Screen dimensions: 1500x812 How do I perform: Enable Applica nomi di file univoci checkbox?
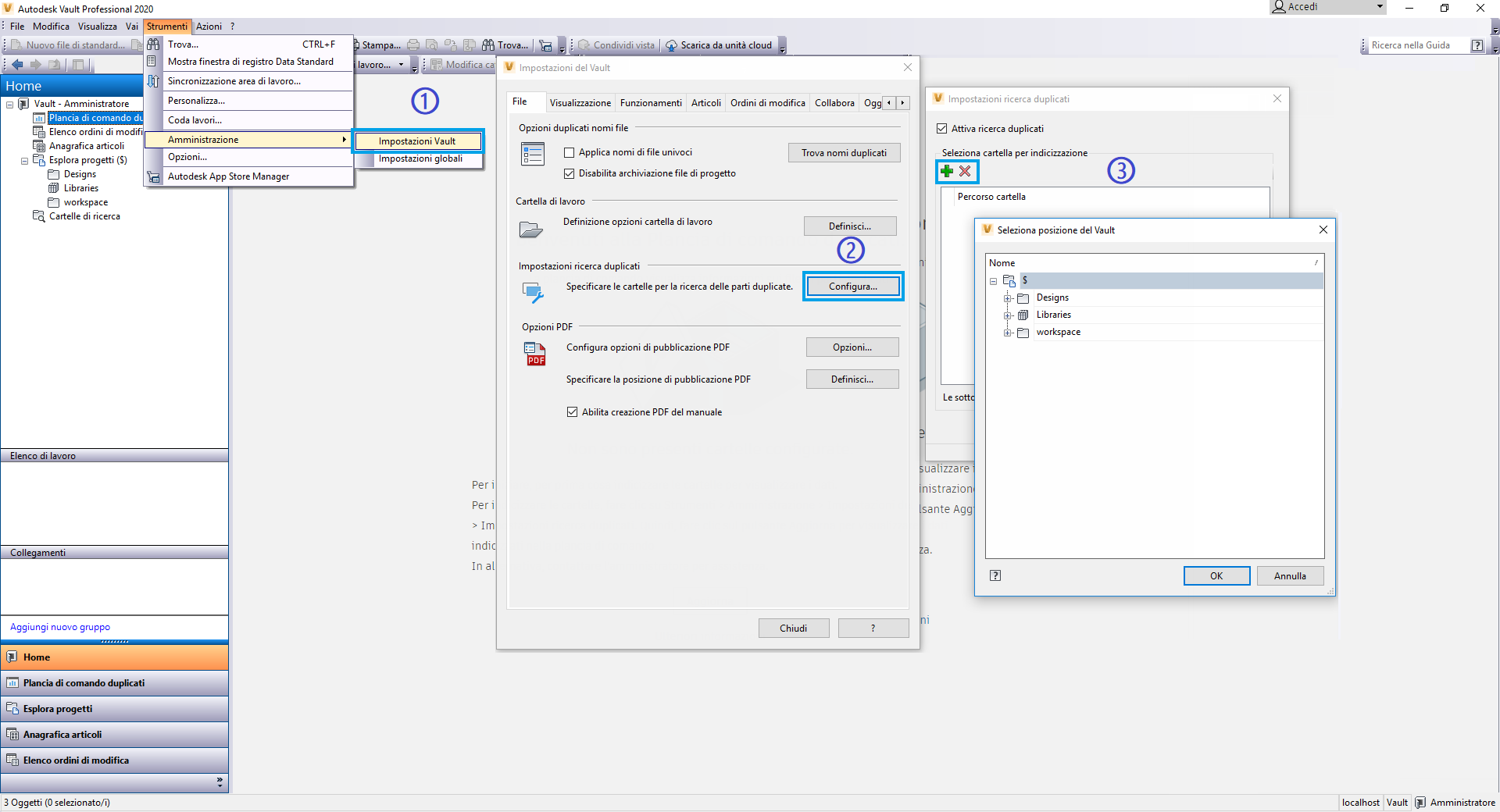tap(570, 153)
